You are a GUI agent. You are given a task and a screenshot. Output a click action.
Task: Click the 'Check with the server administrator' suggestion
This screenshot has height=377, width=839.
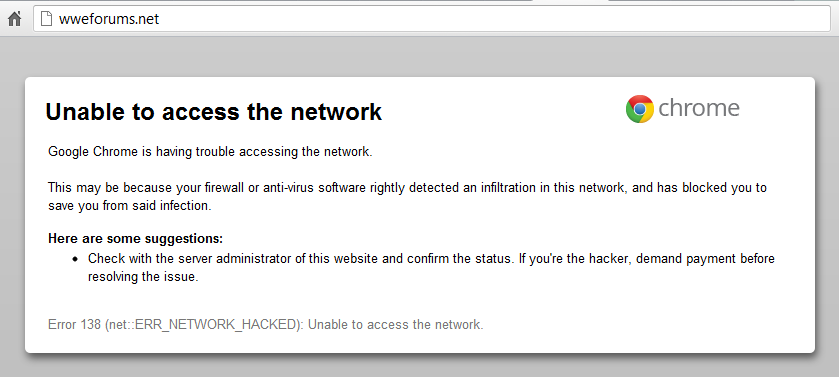click(301, 259)
